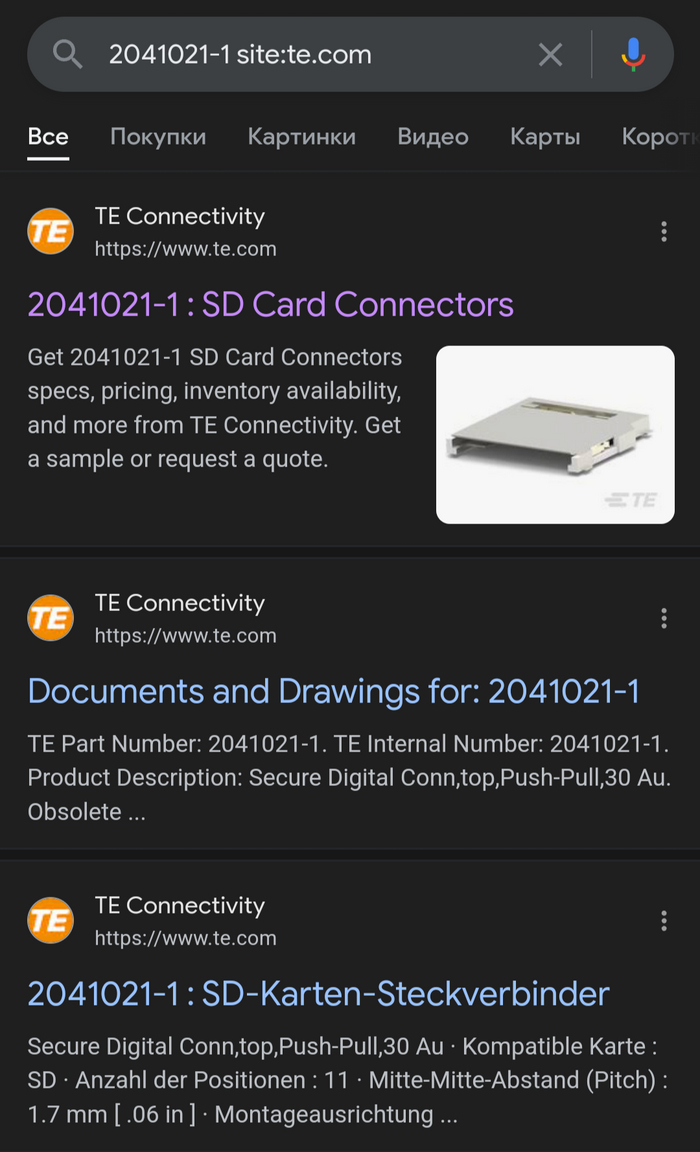Tap the magnifier search icon
Image resolution: width=700 pixels, height=1152 pixels.
(67, 54)
